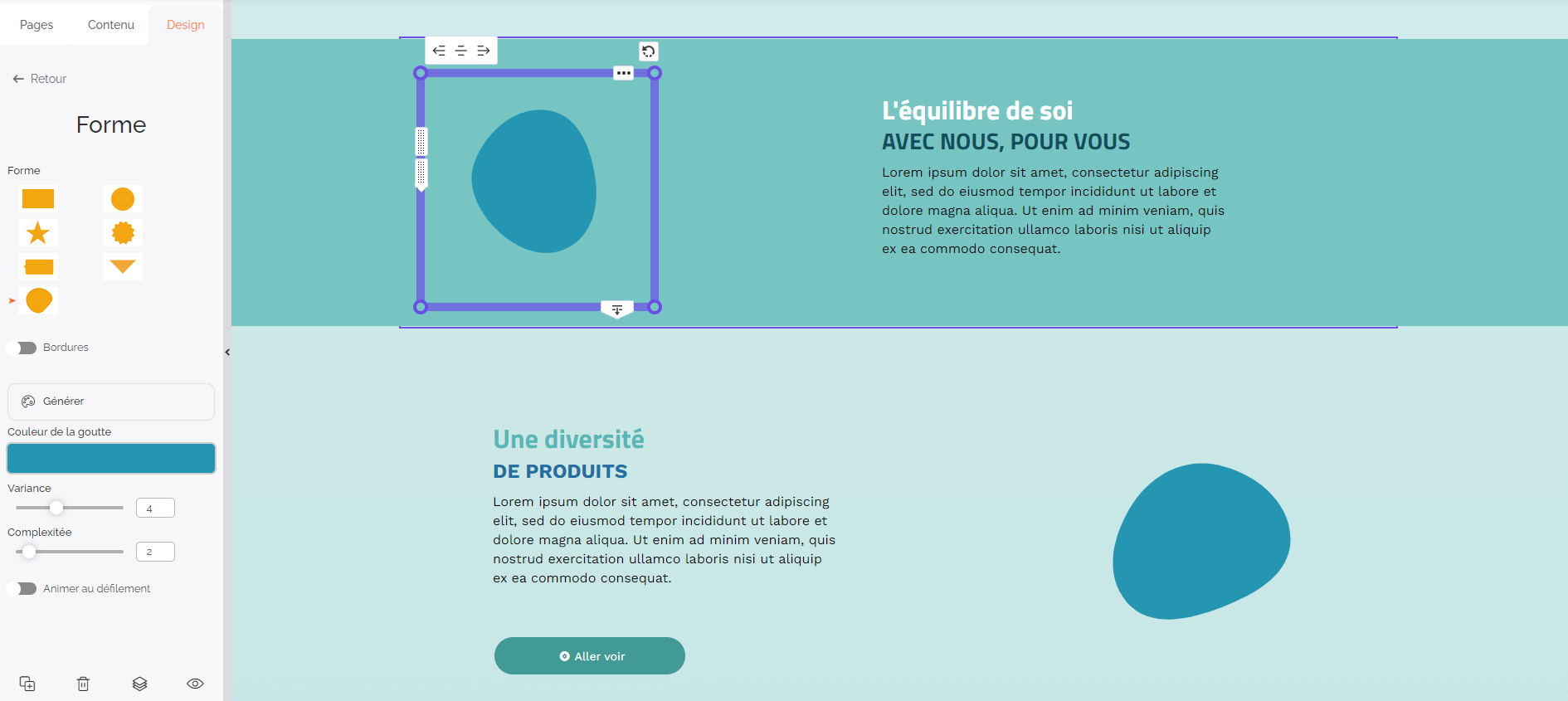This screenshot has width=1568, height=701.
Task: Click the Une diversité heading
Action: (x=568, y=439)
